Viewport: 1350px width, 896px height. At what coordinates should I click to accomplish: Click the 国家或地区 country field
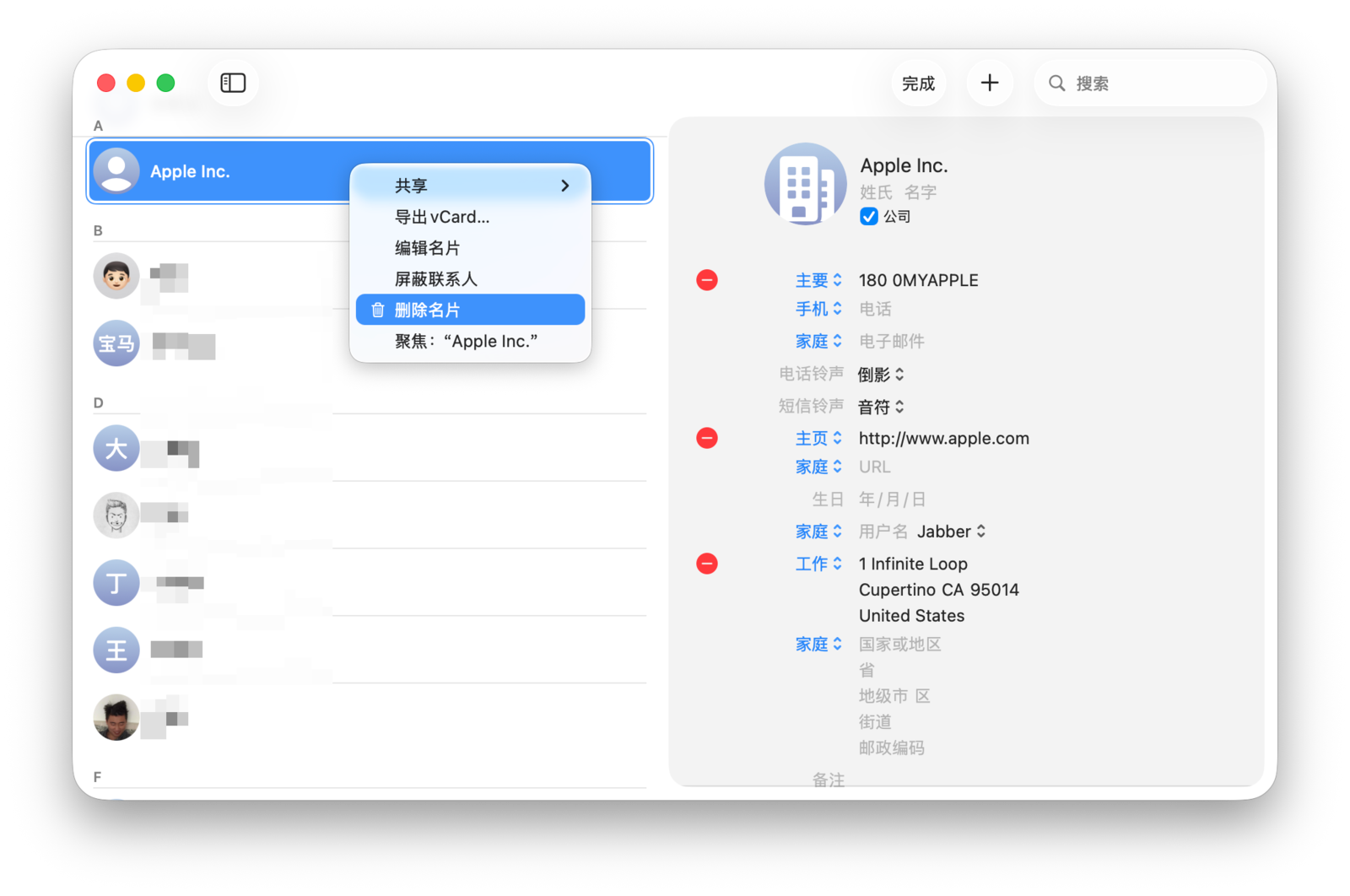[x=900, y=645]
